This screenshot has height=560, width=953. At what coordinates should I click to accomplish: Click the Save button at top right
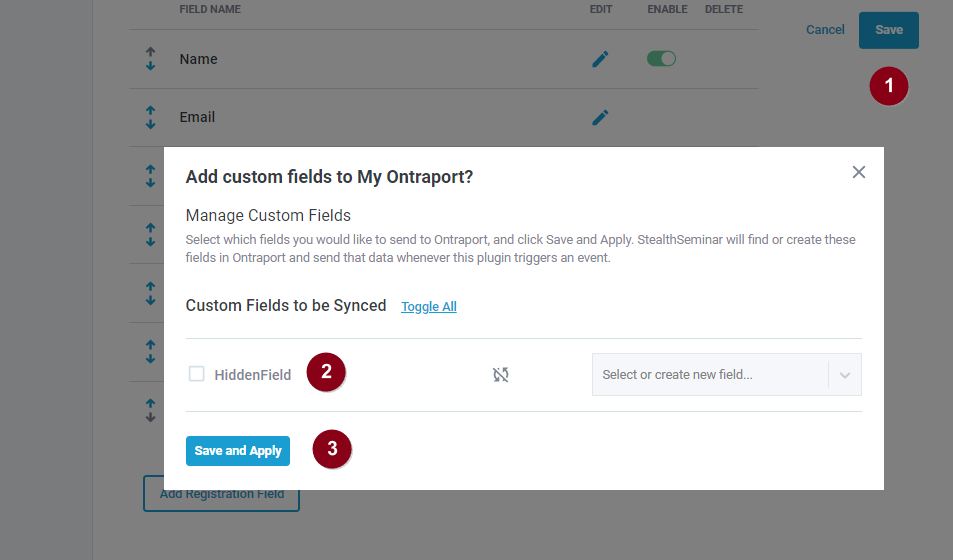tap(889, 30)
